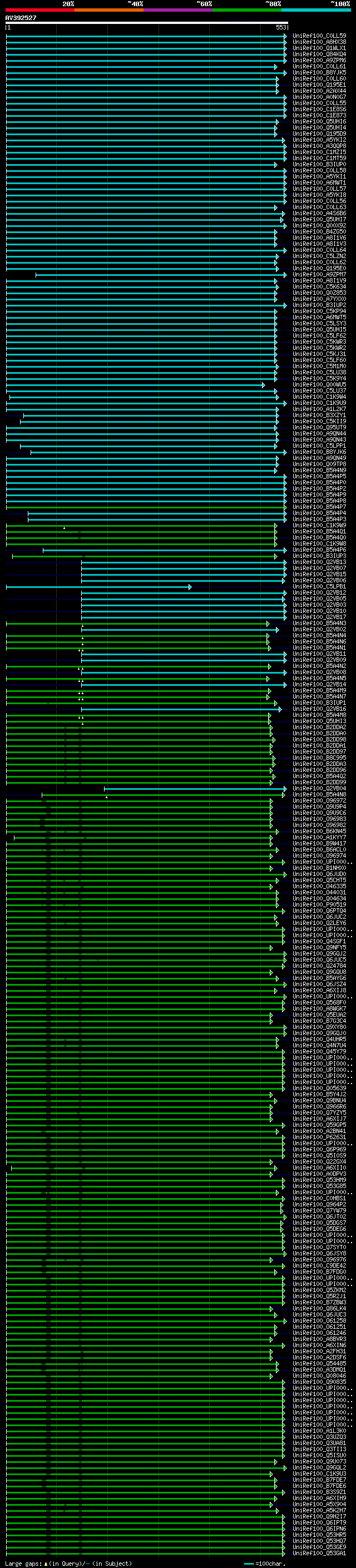Select alignment label UniRef100_Q45Y79
The height and width of the screenshot is (1568, 356).
[x=319, y=1052]
